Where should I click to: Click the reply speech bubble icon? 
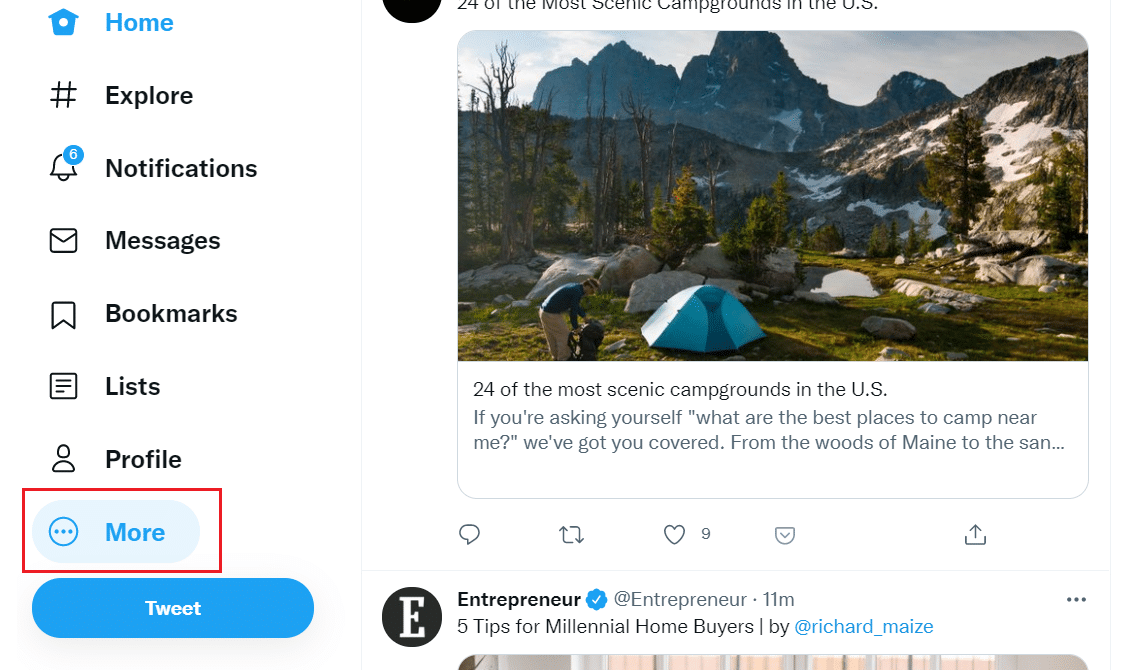(x=469, y=535)
